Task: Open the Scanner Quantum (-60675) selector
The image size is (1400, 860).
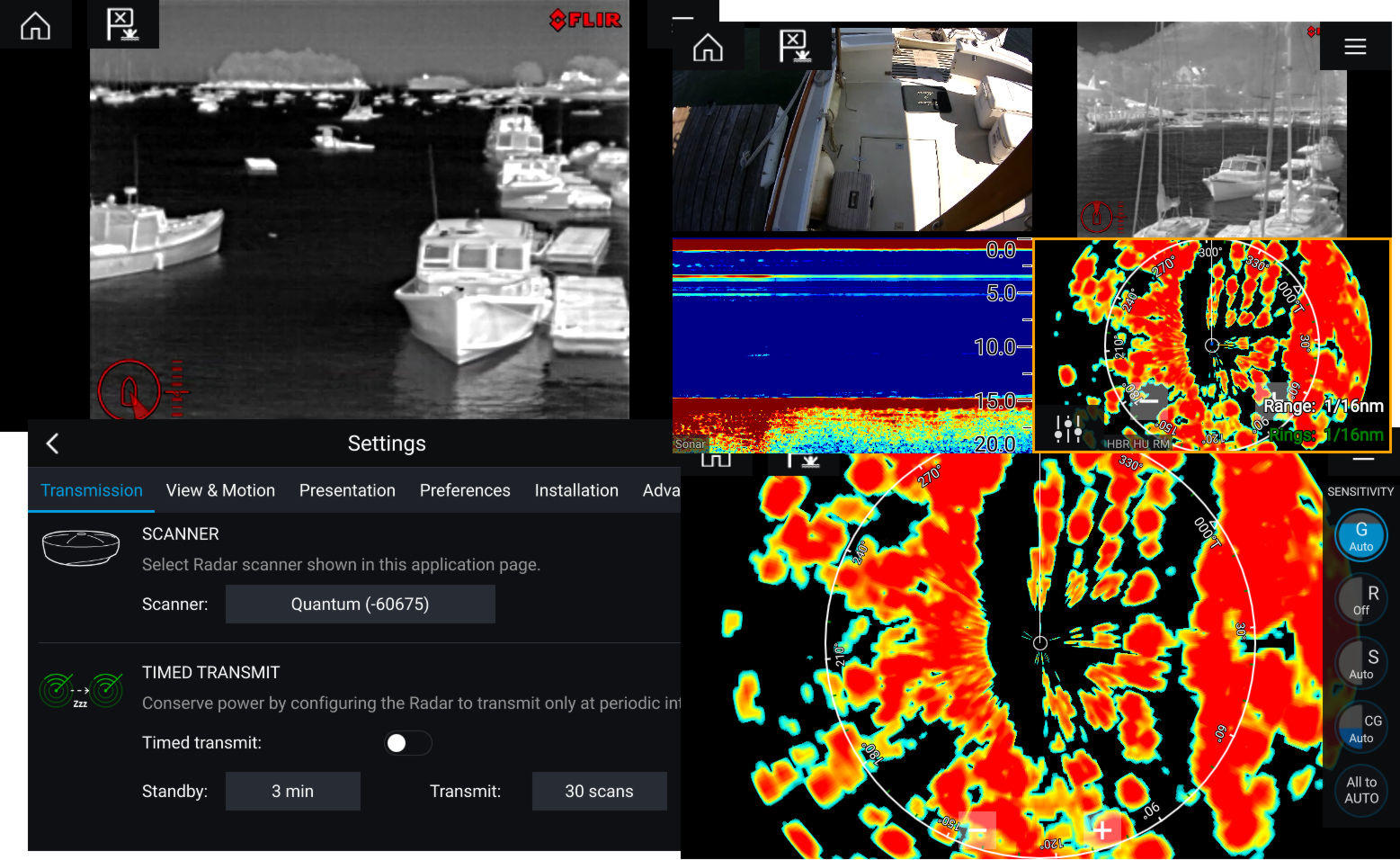Action: [360, 604]
